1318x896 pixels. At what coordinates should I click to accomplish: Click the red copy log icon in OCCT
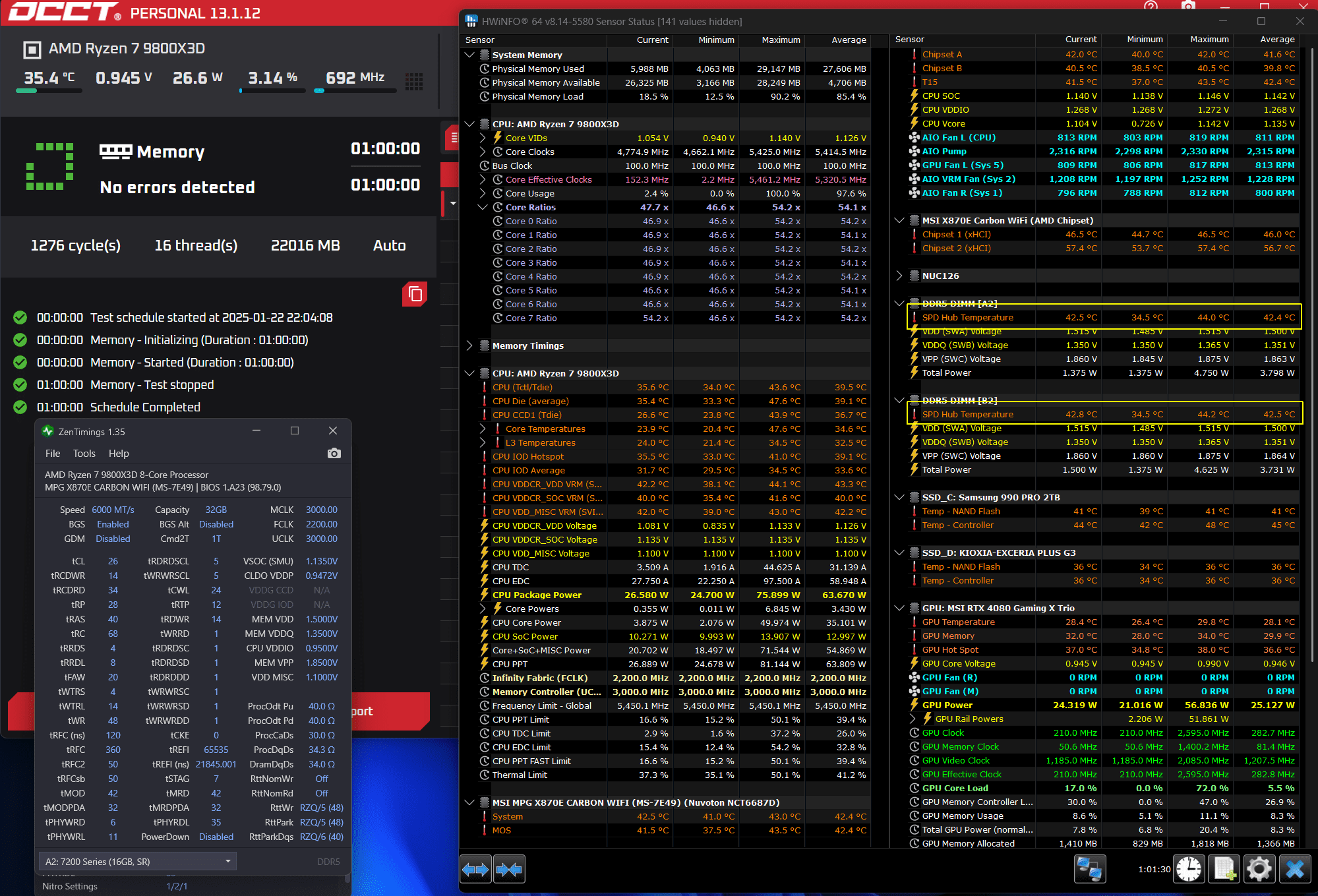click(415, 294)
